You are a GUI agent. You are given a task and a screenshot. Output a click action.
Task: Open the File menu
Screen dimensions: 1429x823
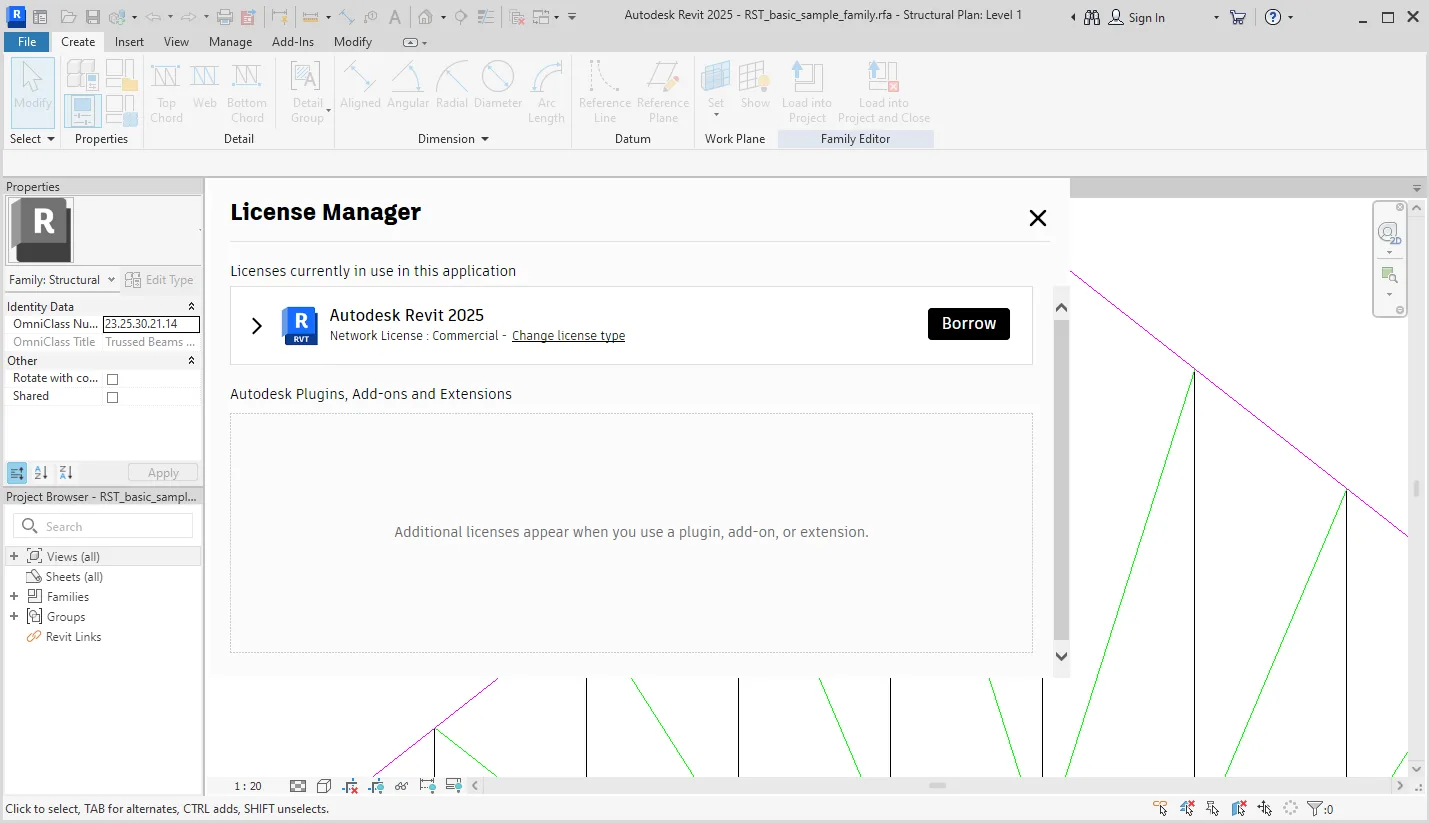[x=27, y=42]
